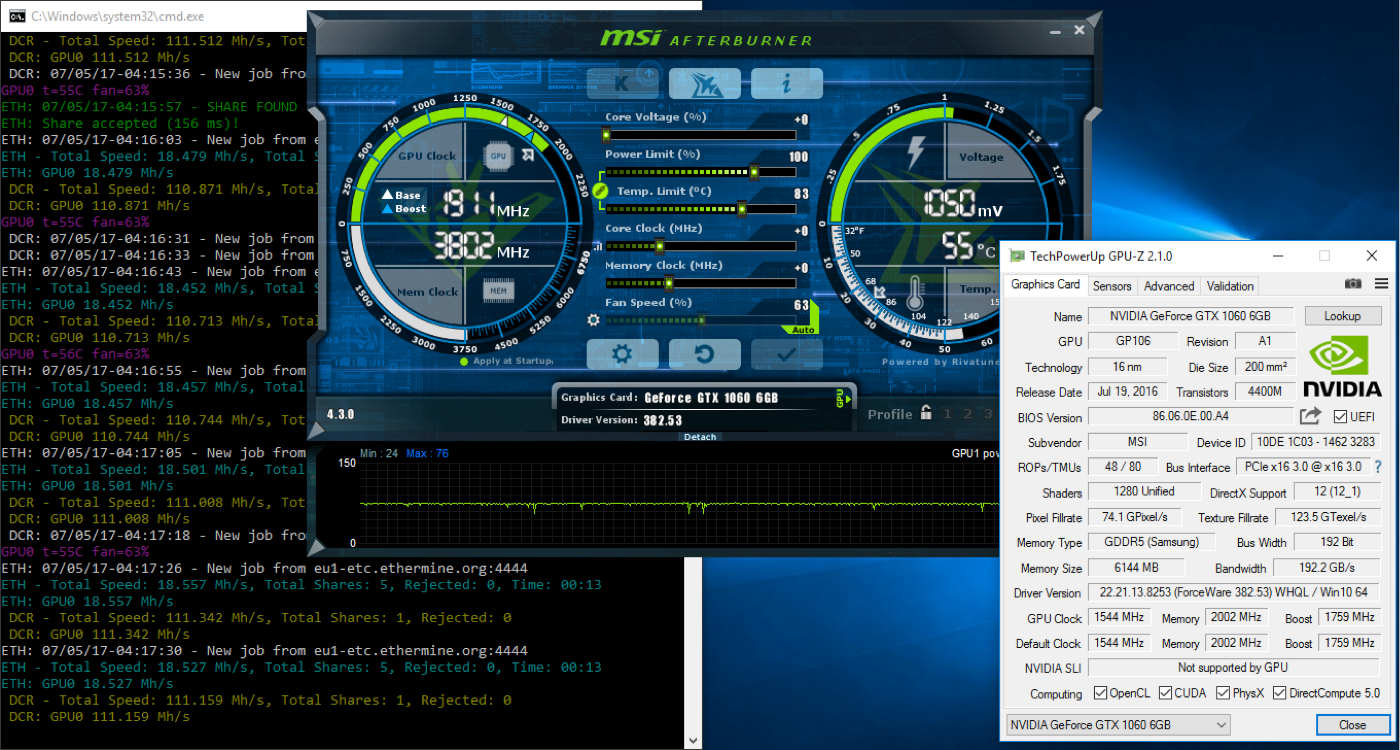Toggle the CUDA checkbox
The image size is (1400, 750).
pos(1164,693)
